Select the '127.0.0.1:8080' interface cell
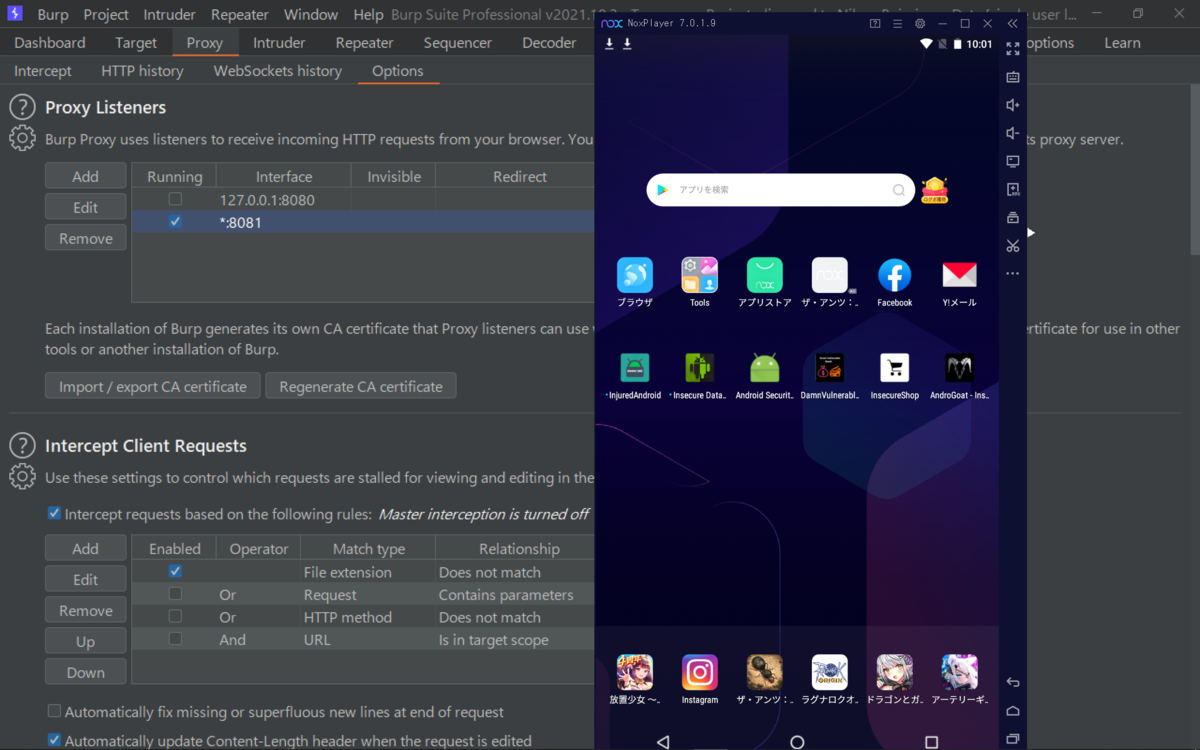The image size is (1200, 750). click(283, 200)
